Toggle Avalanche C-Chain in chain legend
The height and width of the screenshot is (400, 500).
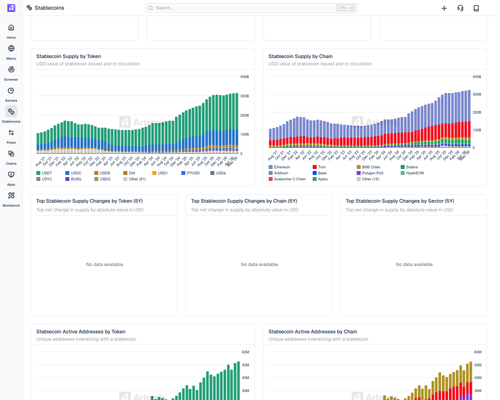[287, 179]
